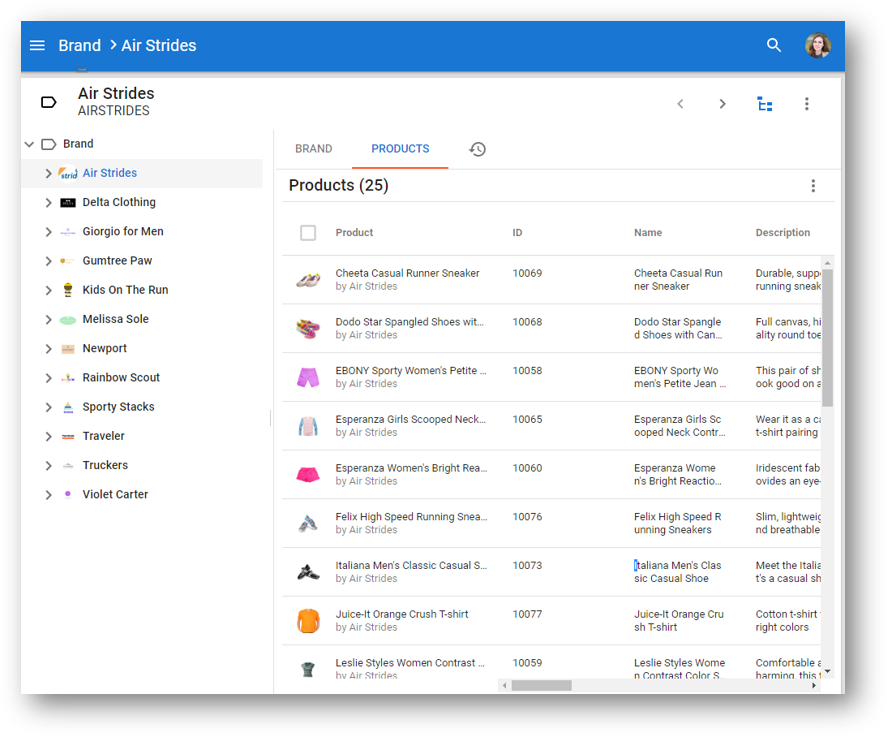This screenshot has width=887, height=736.
Task: Expand the Truckers tree node
Action: point(49,466)
